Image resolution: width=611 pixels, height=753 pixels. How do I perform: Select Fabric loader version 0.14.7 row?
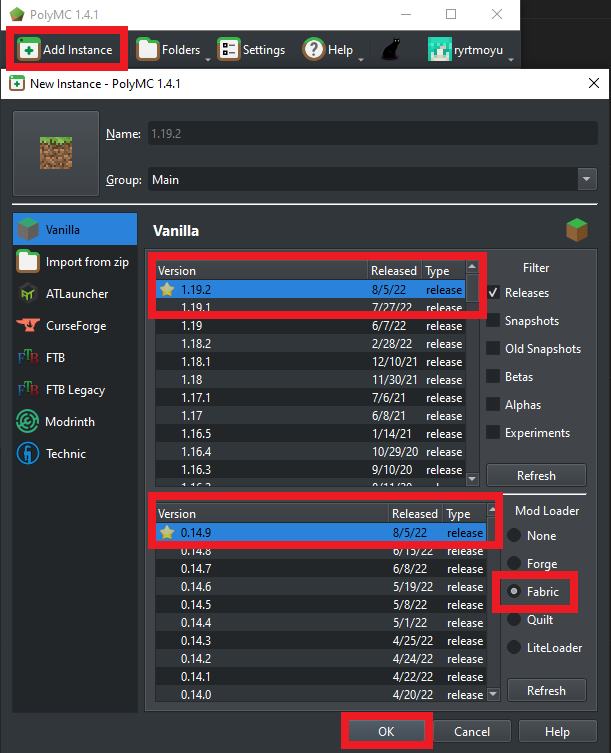[321, 569]
